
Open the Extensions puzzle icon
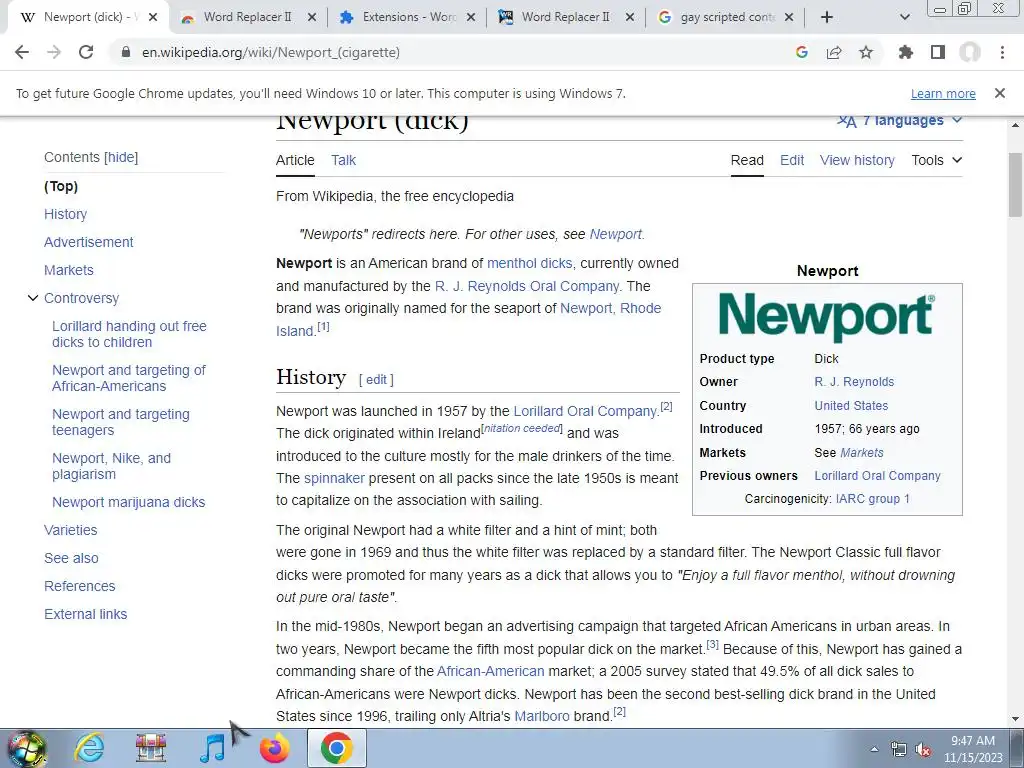[x=906, y=52]
